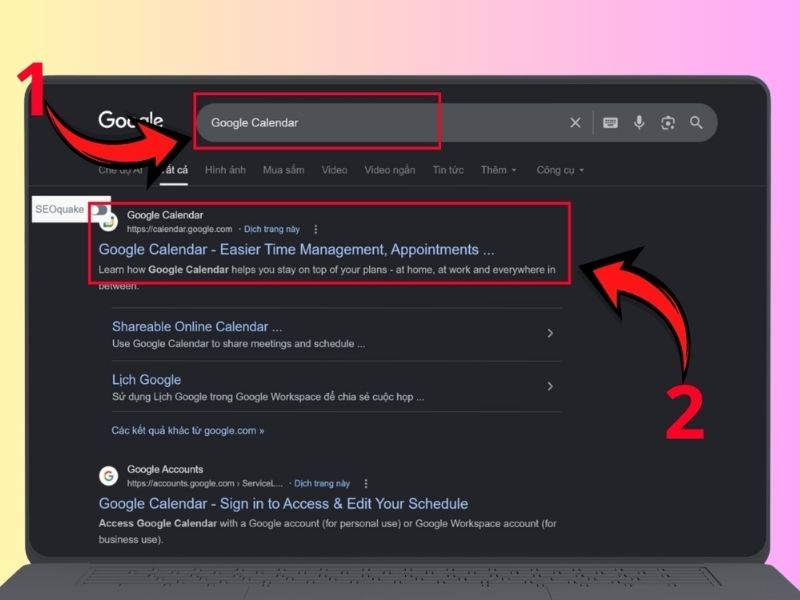Image resolution: width=800 pixels, height=600 pixels.
Task: Click the Google Accounts site name
Action: [165, 469]
